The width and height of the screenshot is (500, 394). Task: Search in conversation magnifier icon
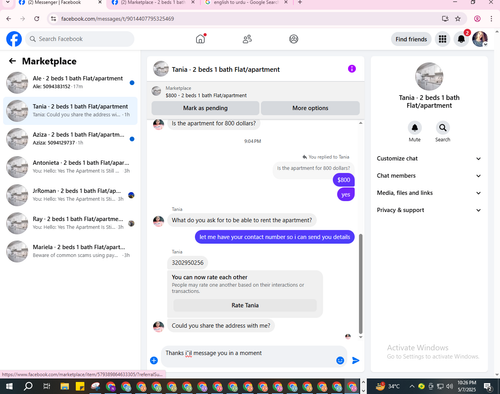tap(443, 128)
